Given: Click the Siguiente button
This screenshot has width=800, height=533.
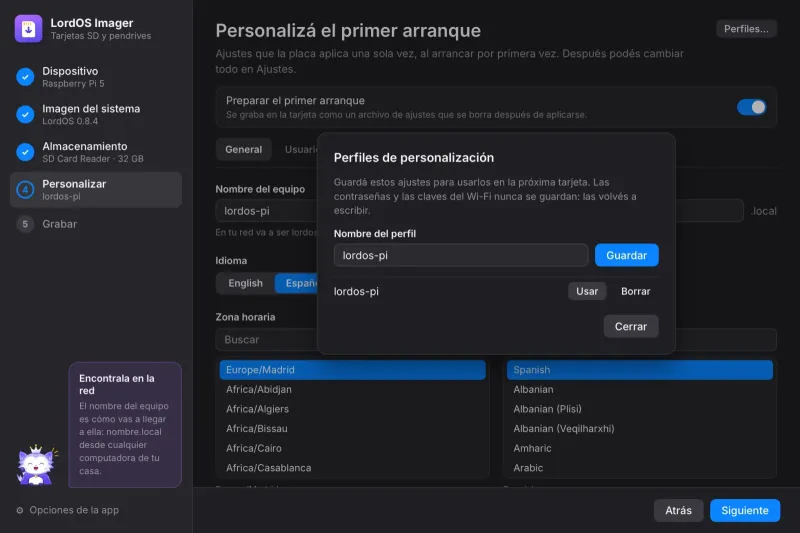Looking at the screenshot, I should coord(744,510).
